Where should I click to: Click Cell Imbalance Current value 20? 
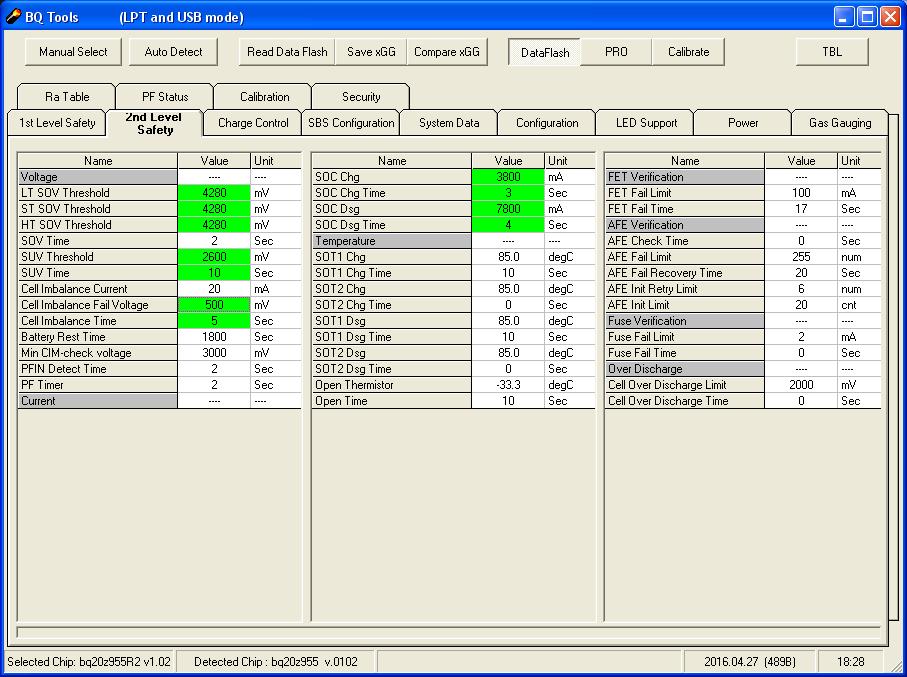pos(214,289)
